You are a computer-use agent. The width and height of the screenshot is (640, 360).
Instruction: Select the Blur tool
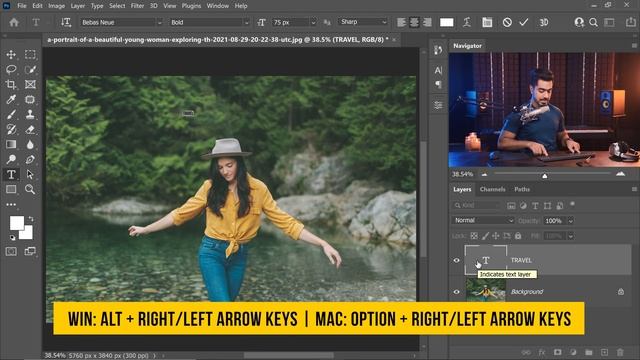click(30, 144)
